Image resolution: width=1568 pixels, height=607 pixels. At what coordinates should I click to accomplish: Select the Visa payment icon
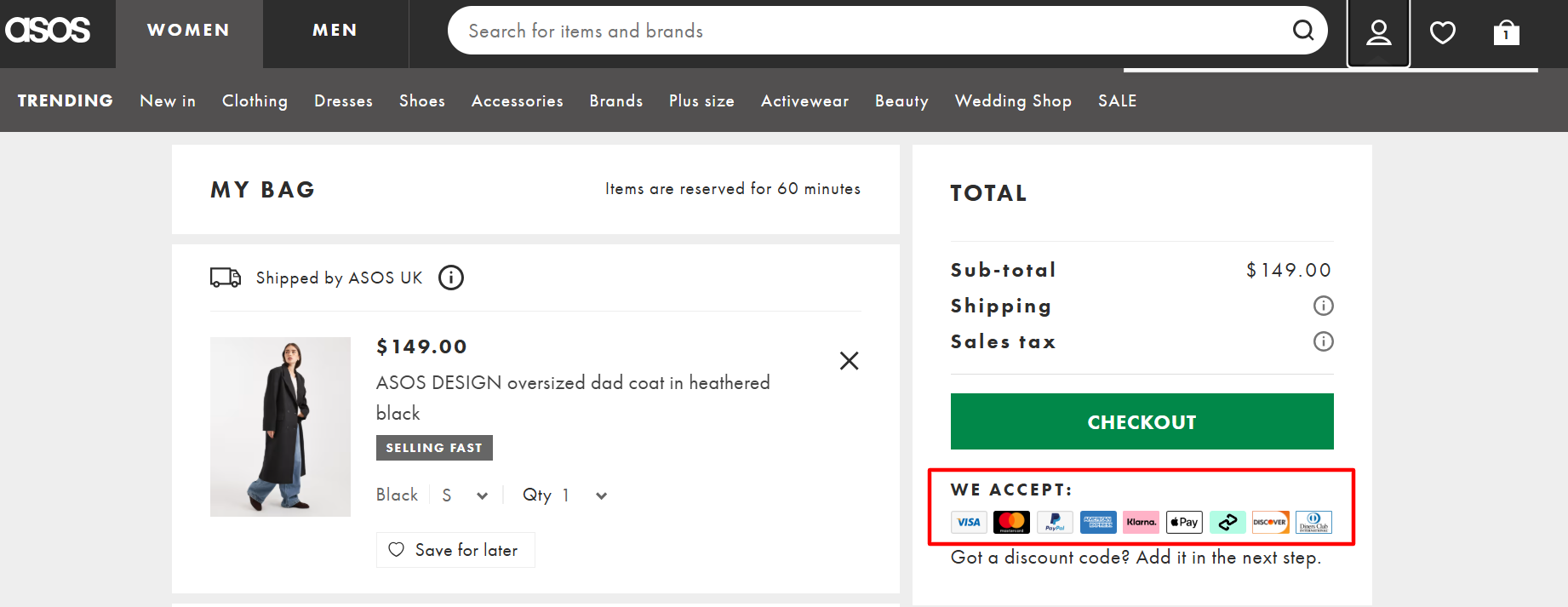click(x=969, y=522)
